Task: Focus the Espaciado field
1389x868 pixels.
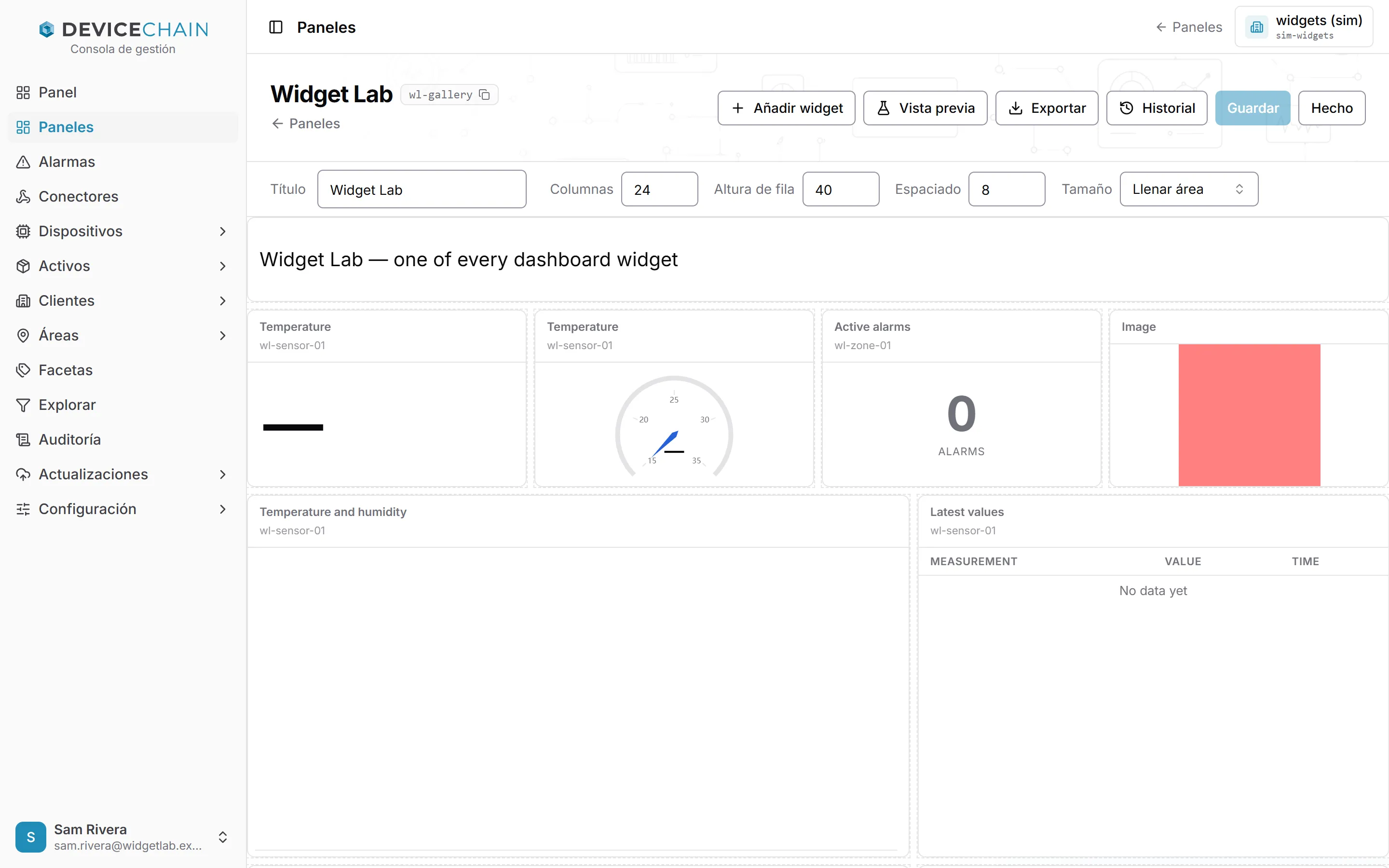Action: (x=1007, y=190)
